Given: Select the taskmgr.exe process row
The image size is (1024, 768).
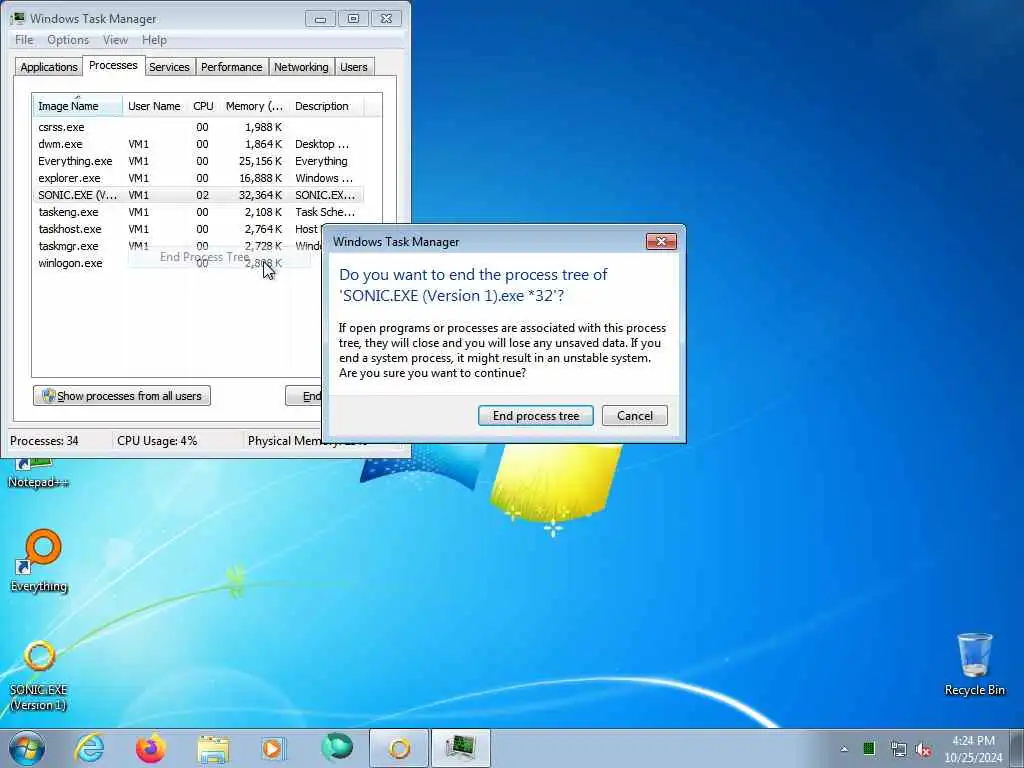Looking at the screenshot, I should click(x=178, y=246).
